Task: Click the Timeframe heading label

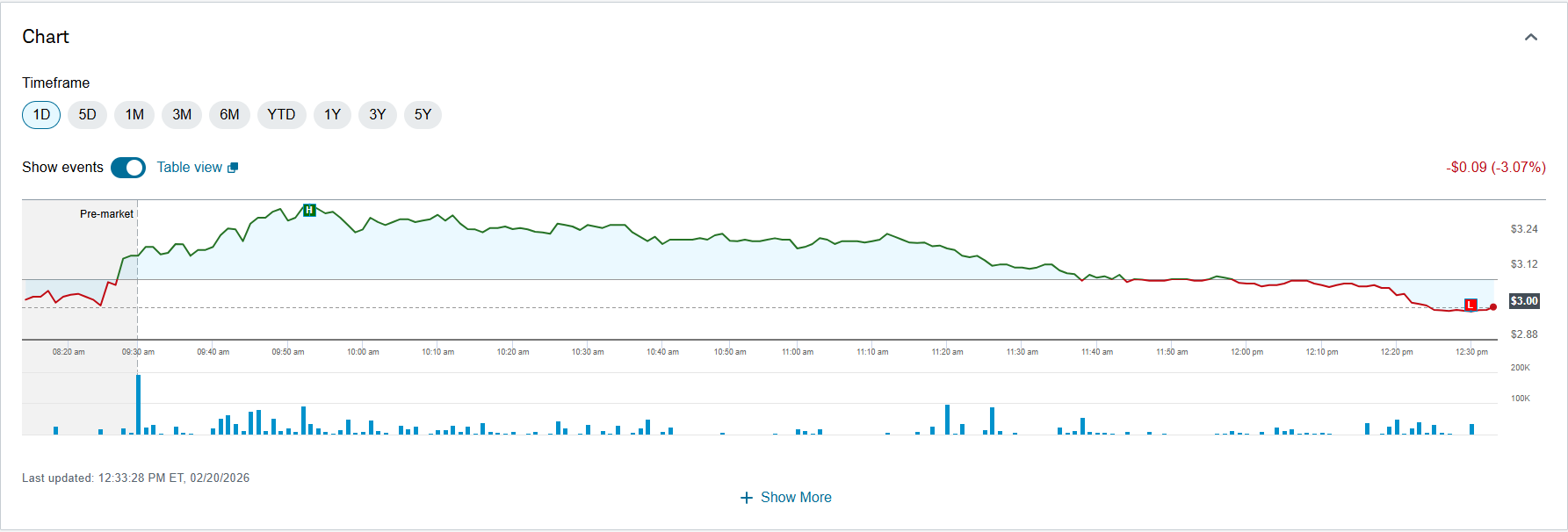Action: point(56,83)
